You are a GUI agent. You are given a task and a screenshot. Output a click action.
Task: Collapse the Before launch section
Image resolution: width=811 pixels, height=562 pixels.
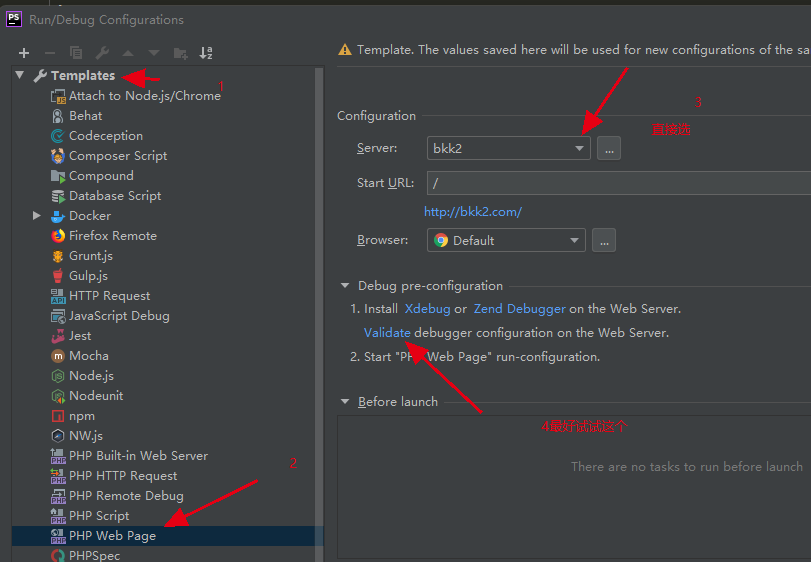pyautogui.click(x=345, y=401)
